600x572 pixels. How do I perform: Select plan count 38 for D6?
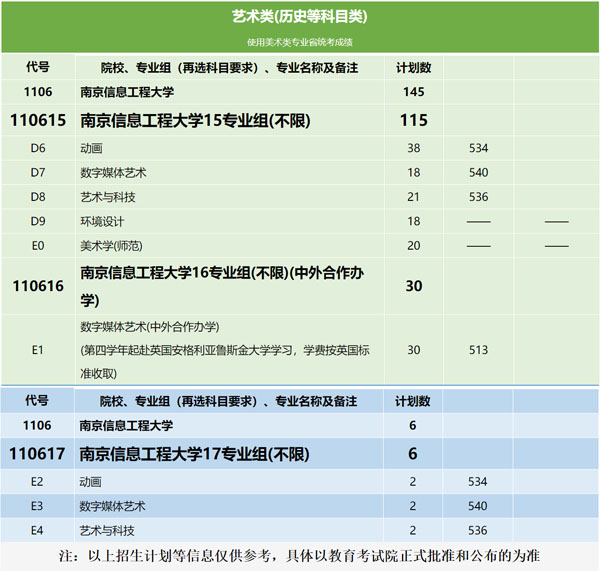[414, 148]
